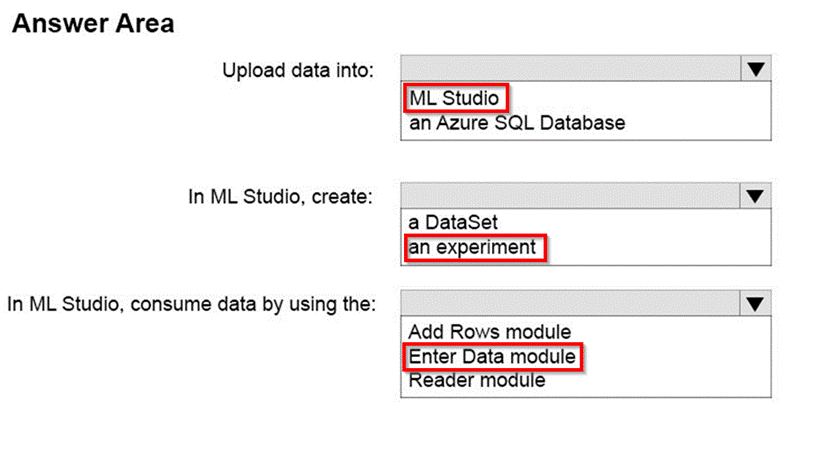Expand the 'In ML Studio, create' dropdown arrow
This screenshot has width=840, height=463.
pyautogui.click(x=756, y=195)
